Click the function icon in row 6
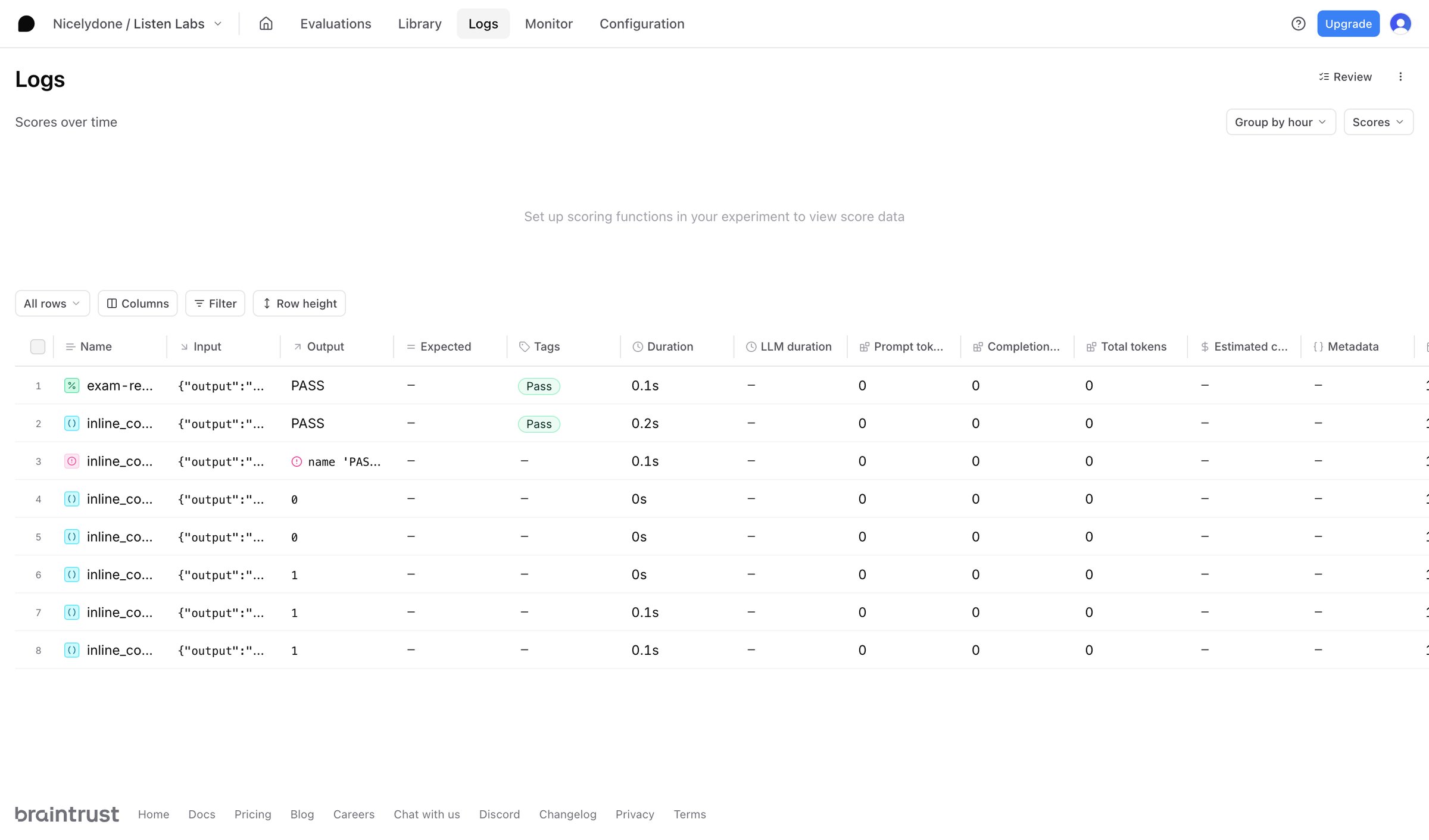 pyautogui.click(x=71, y=574)
